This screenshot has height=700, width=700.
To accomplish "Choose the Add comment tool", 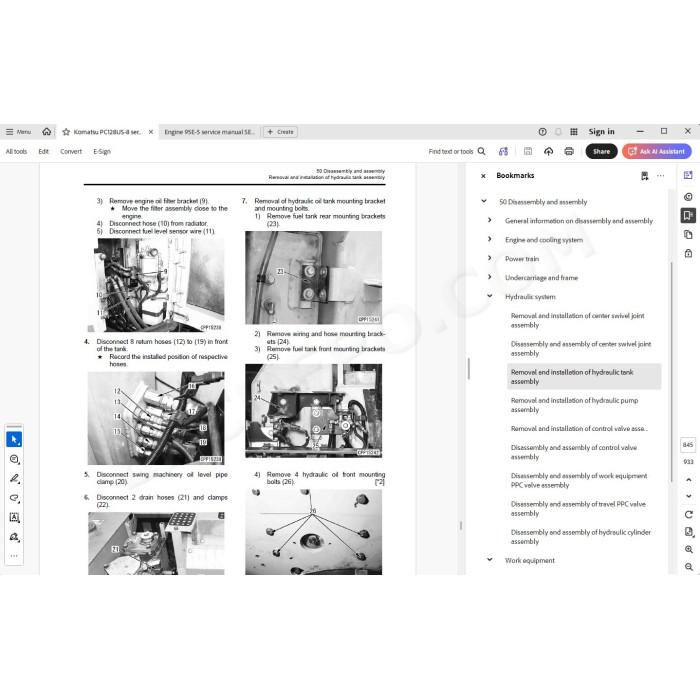I will (14, 459).
